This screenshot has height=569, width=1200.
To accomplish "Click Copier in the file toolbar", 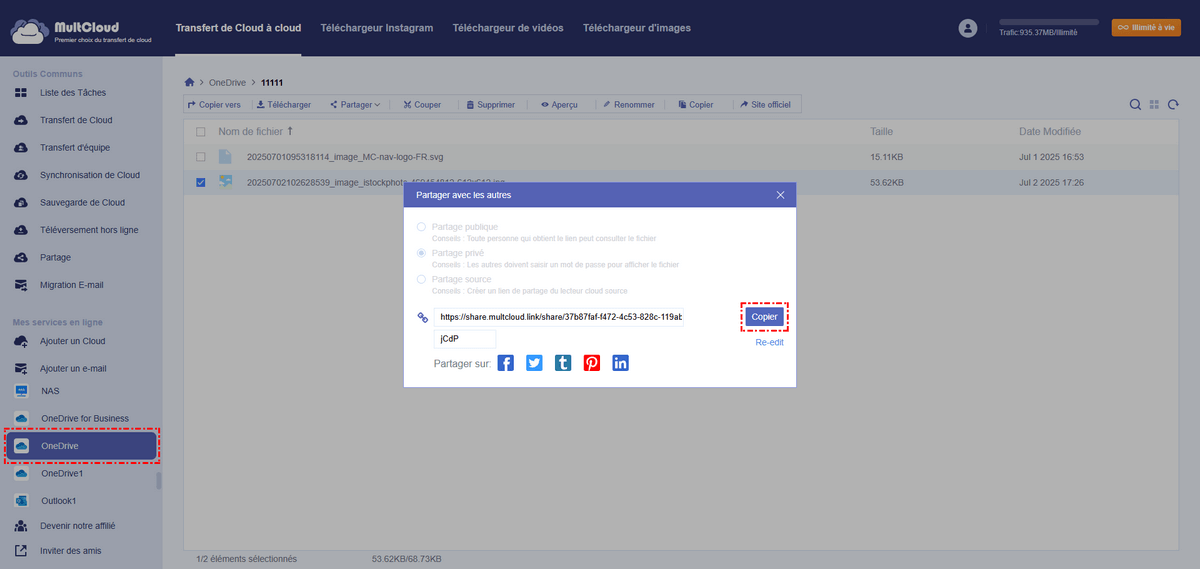I will (696, 104).
